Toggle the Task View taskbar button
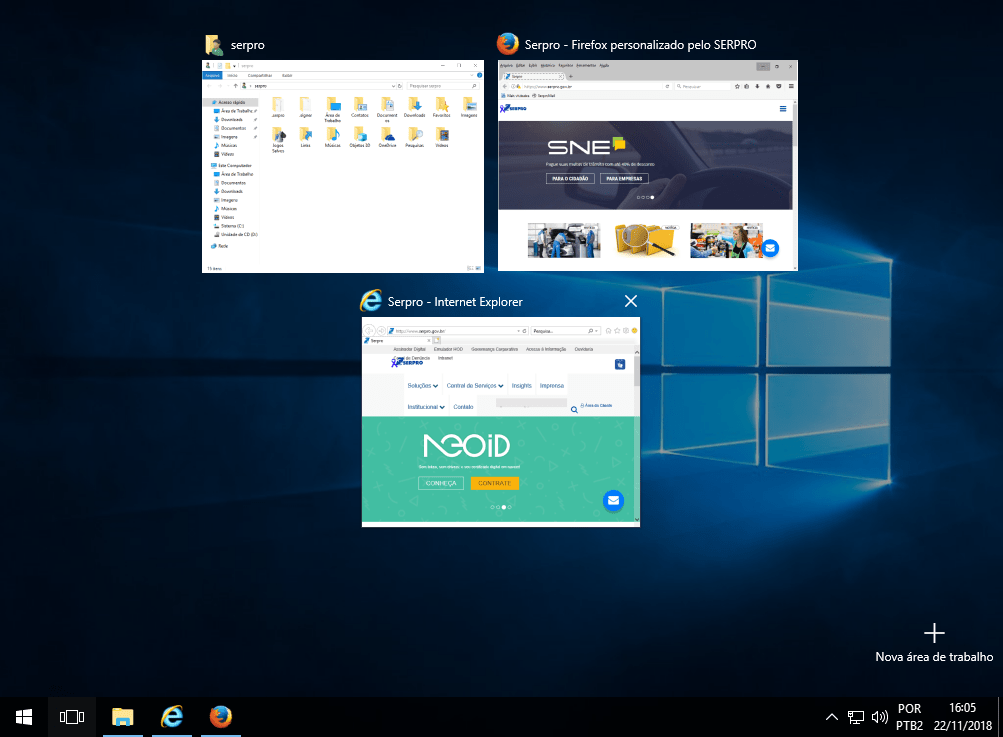The image size is (1003, 737). coord(72,716)
